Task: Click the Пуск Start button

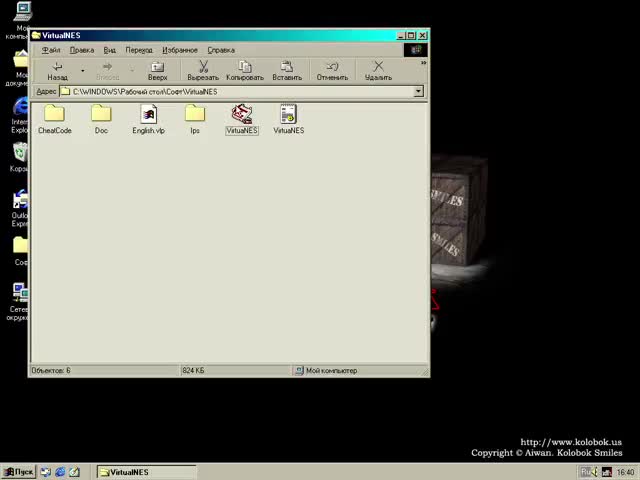Action: 18,472
